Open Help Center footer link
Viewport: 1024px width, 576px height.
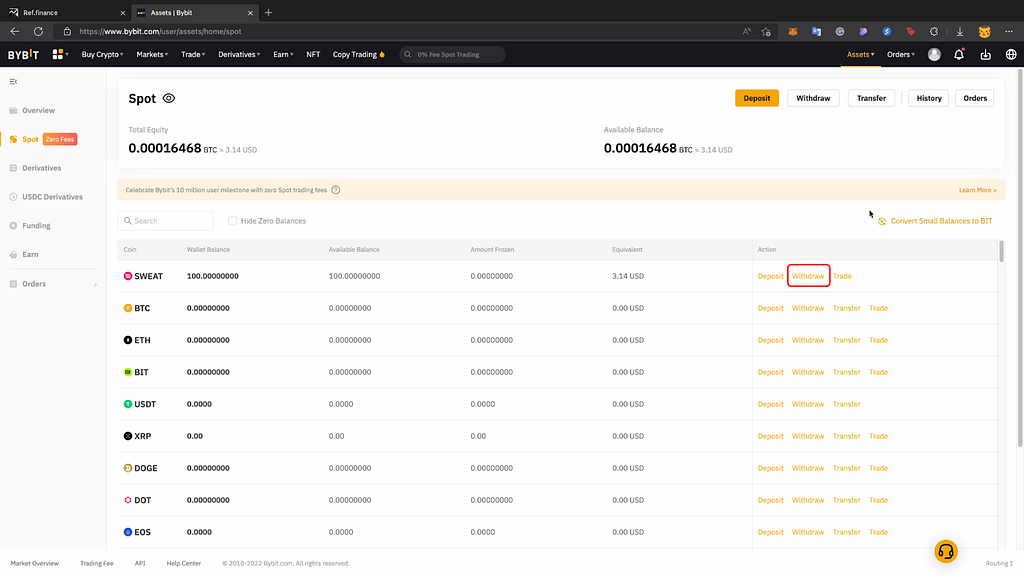(x=184, y=564)
